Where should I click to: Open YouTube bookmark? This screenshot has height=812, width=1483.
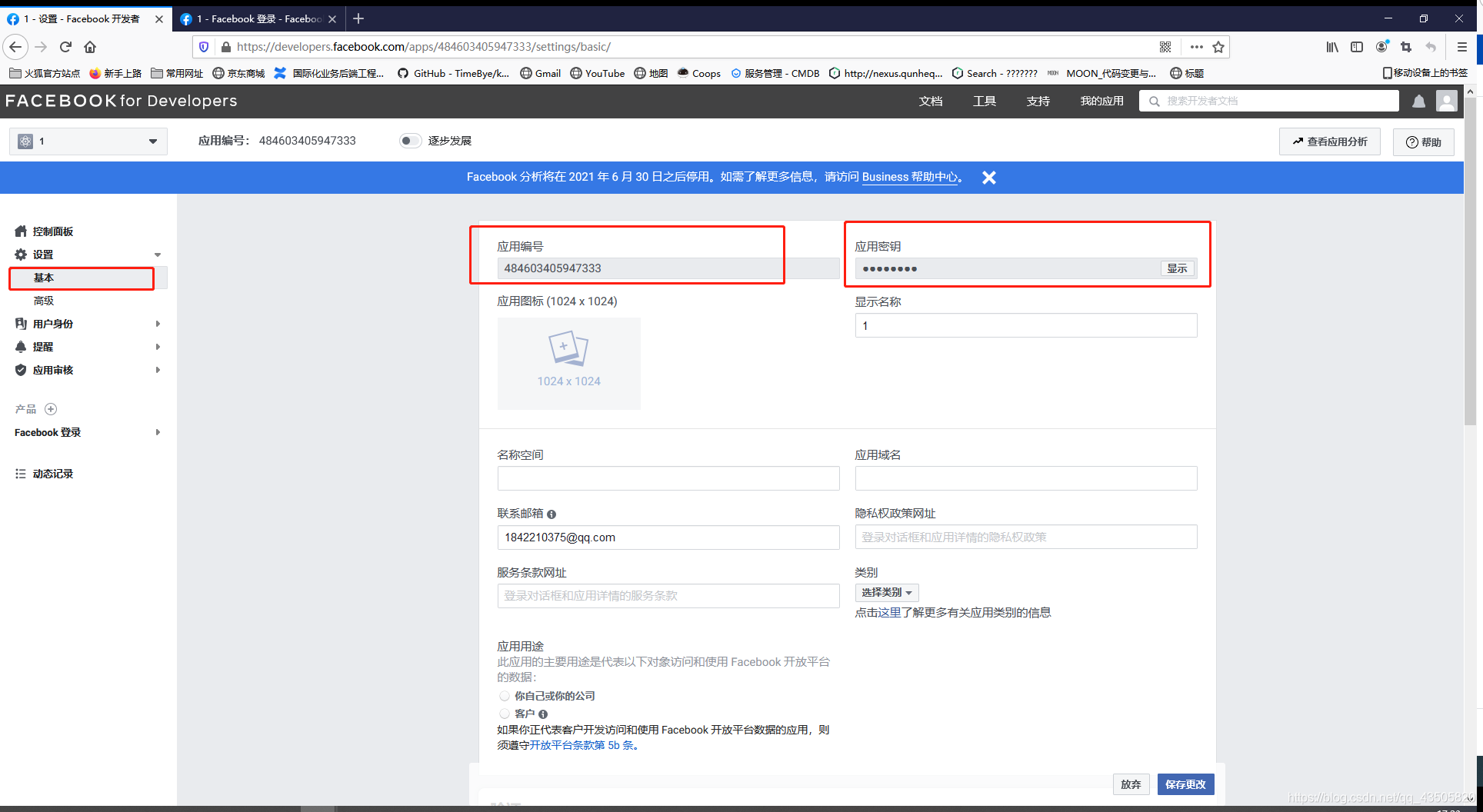click(x=597, y=73)
